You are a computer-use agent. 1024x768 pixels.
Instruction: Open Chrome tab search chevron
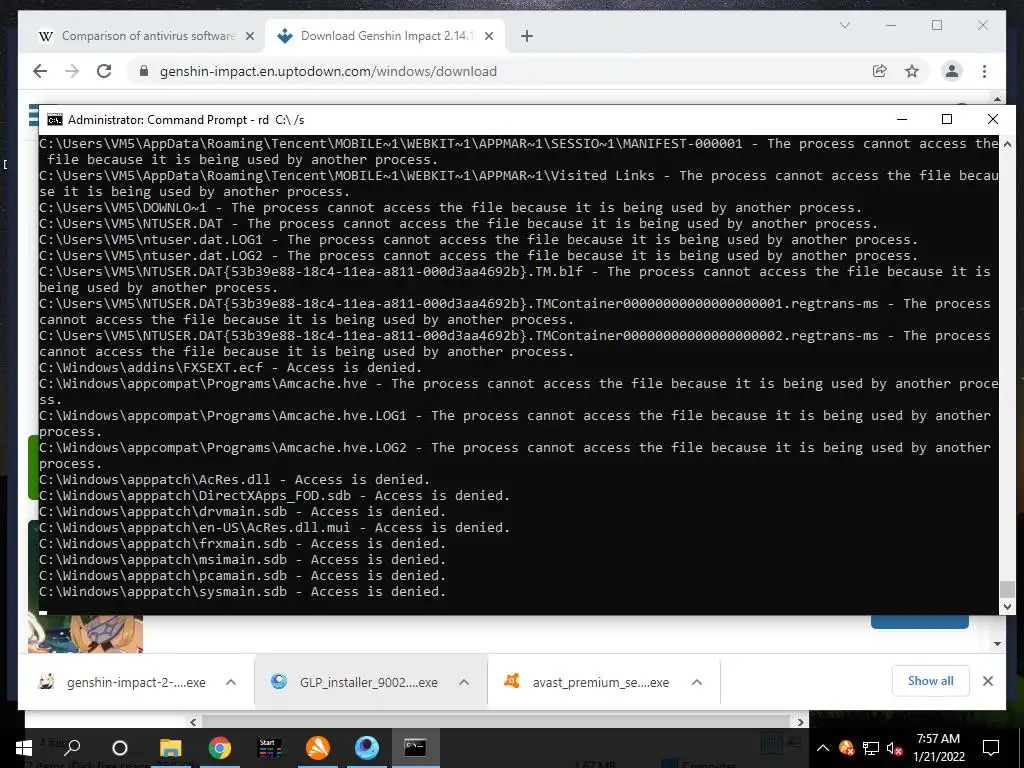[x=844, y=25]
